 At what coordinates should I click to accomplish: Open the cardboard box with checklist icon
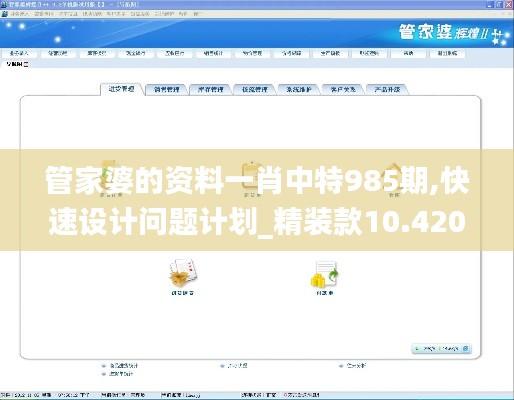(x=183, y=273)
